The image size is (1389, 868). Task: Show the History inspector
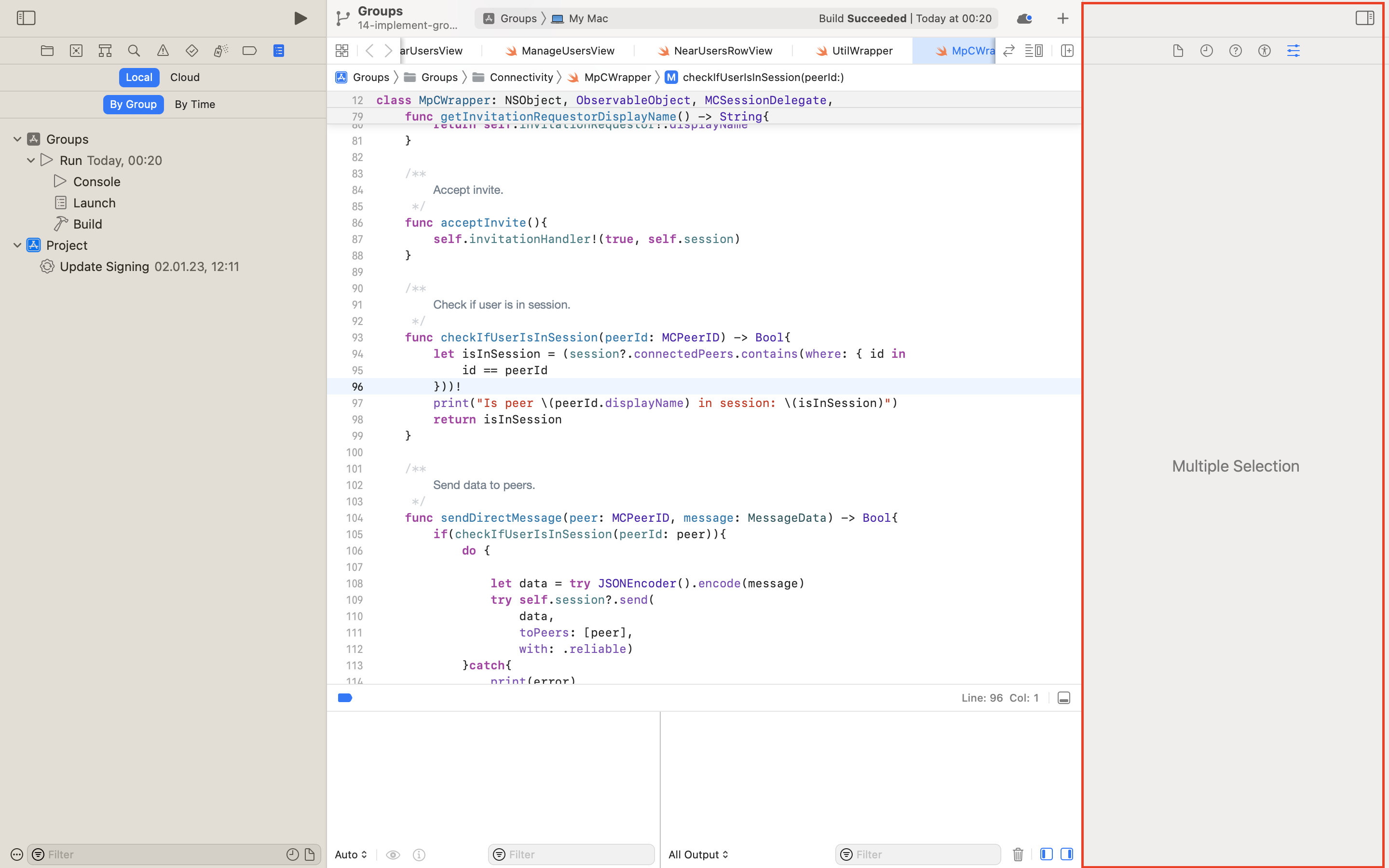(x=1207, y=51)
